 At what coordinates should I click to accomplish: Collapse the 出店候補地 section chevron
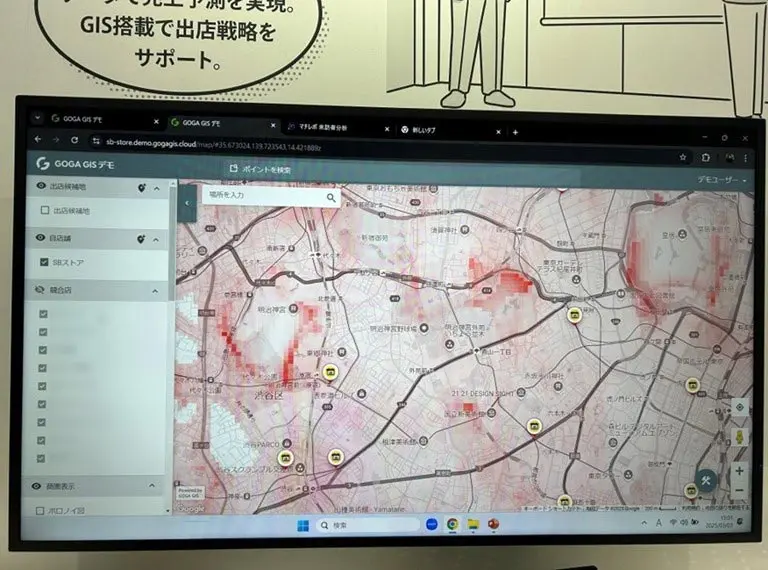tap(157, 188)
